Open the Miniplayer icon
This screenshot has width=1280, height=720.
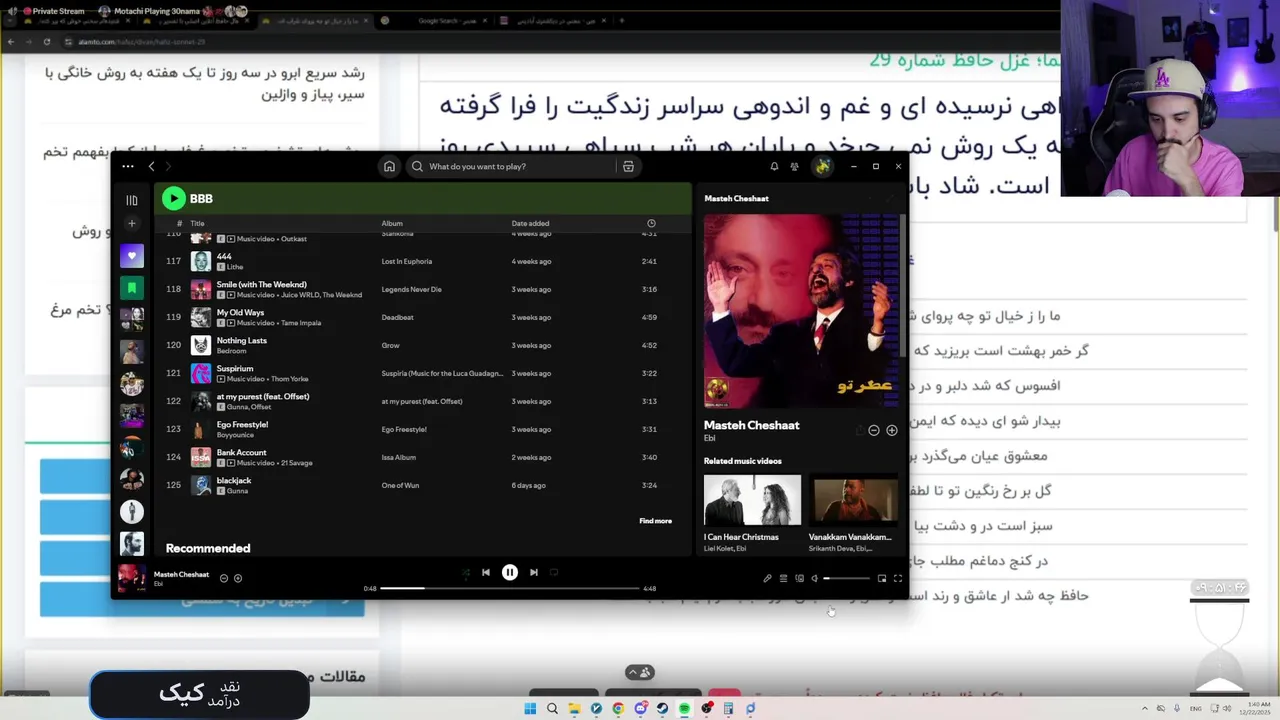pos(882,578)
